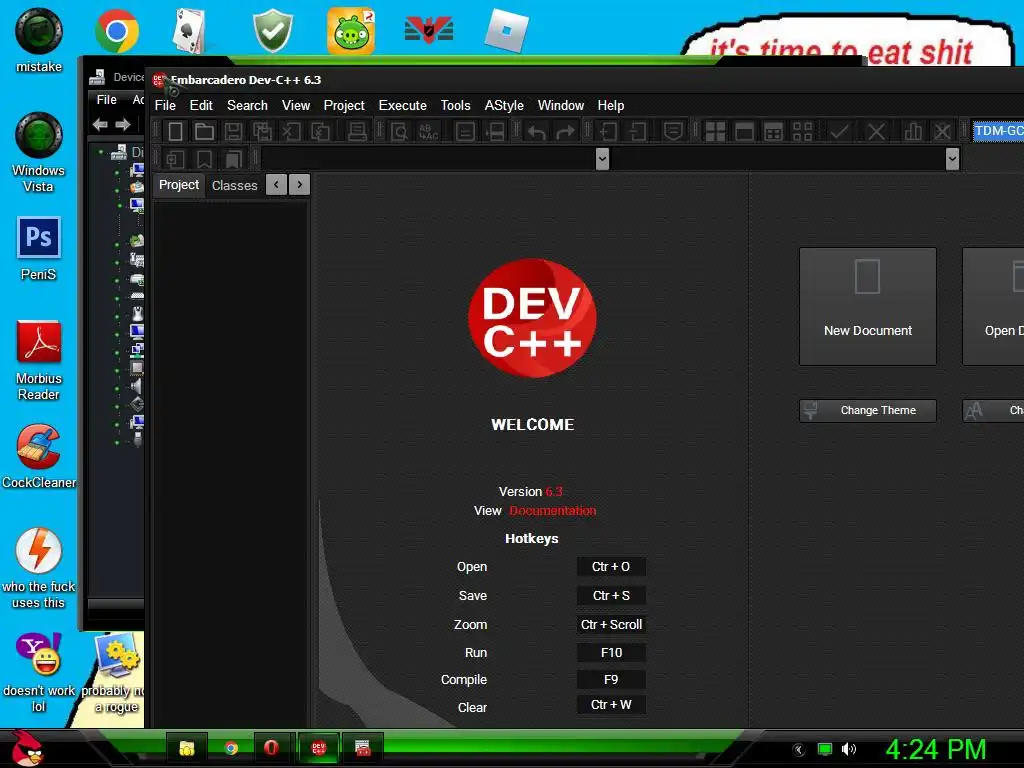Open the Edit menu
The image size is (1024, 768).
tap(201, 105)
